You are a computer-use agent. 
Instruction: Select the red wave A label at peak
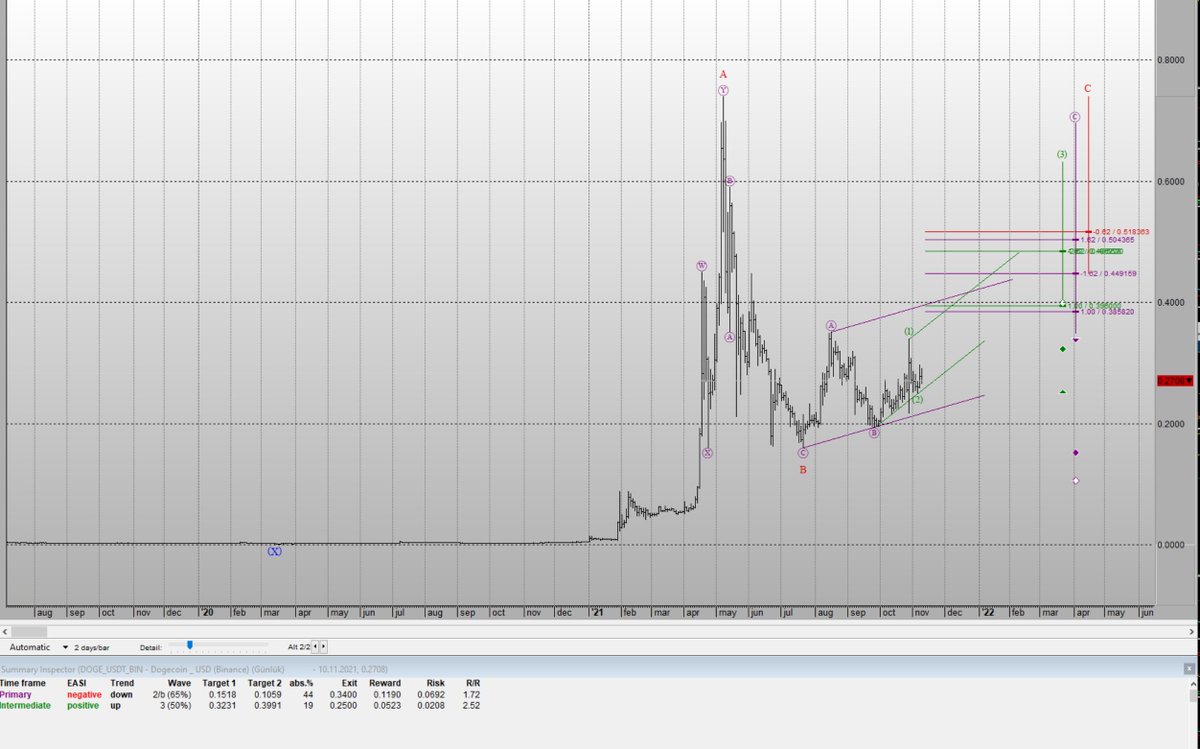tap(723, 75)
